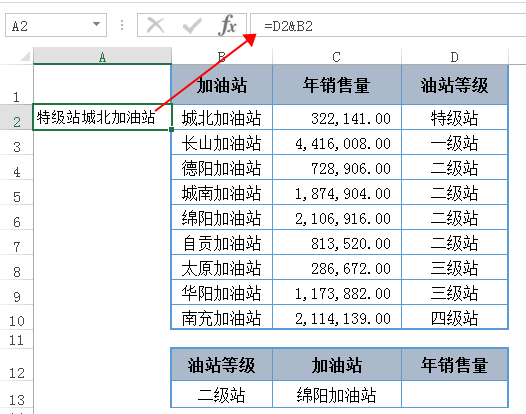Screen dimensions: 526x414
Task: Select cell 华阳加油站
Action: pyautogui.click(x=222, y=293)
